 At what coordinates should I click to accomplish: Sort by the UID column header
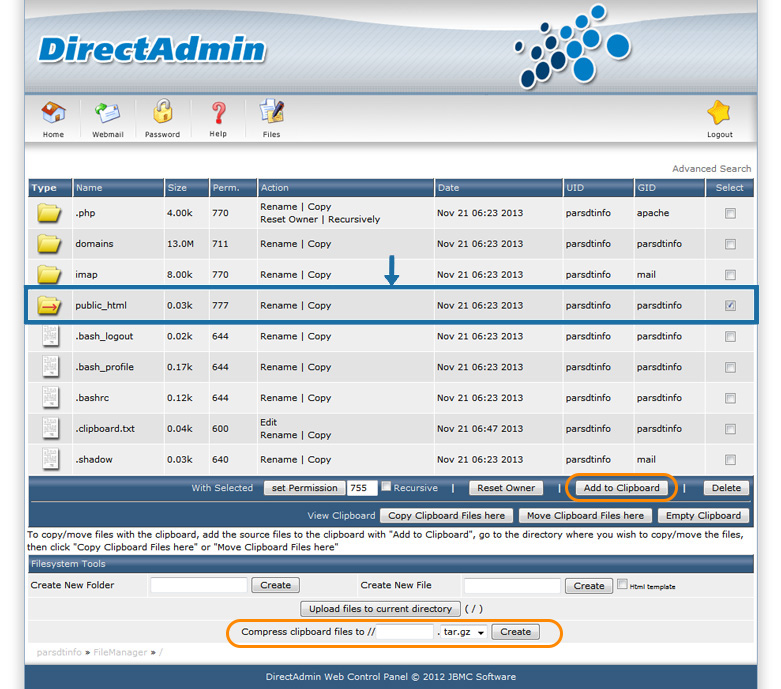[x=599, y=188]
